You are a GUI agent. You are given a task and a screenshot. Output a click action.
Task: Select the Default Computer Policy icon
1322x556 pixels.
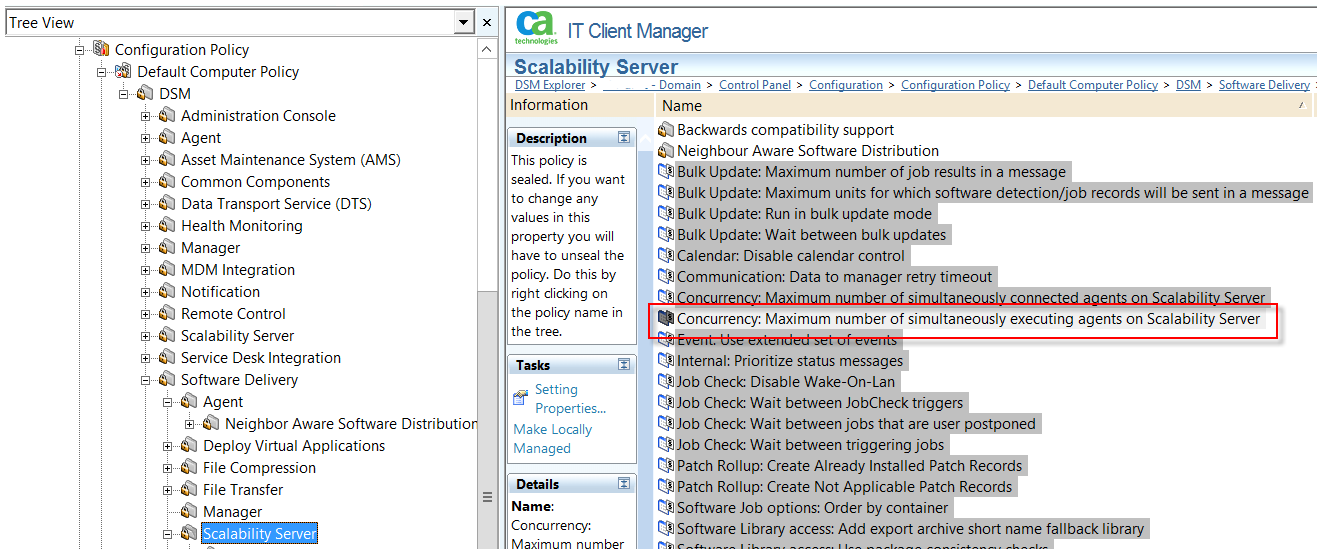[123, 71]
